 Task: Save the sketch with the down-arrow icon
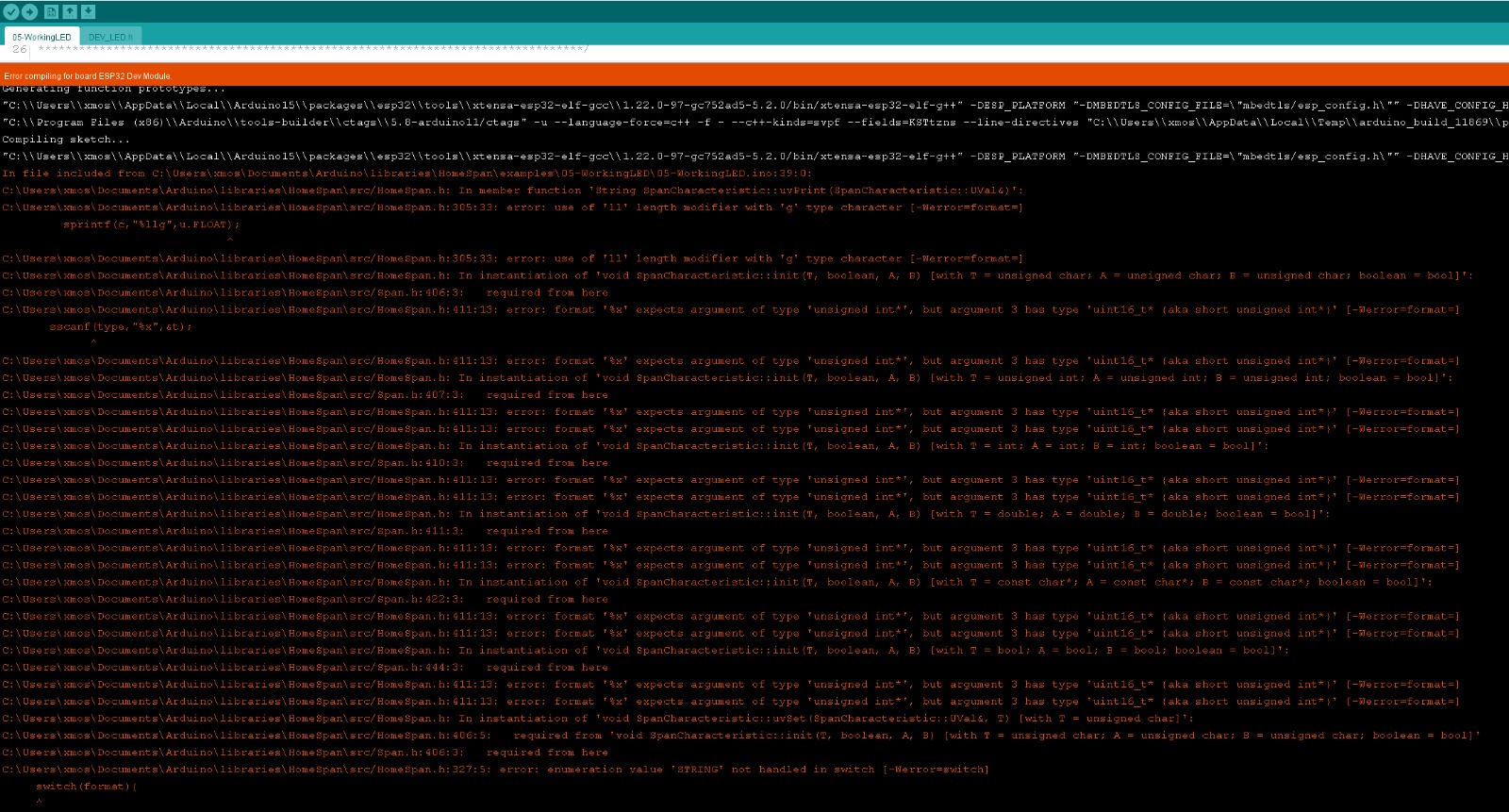coord(88,11)
